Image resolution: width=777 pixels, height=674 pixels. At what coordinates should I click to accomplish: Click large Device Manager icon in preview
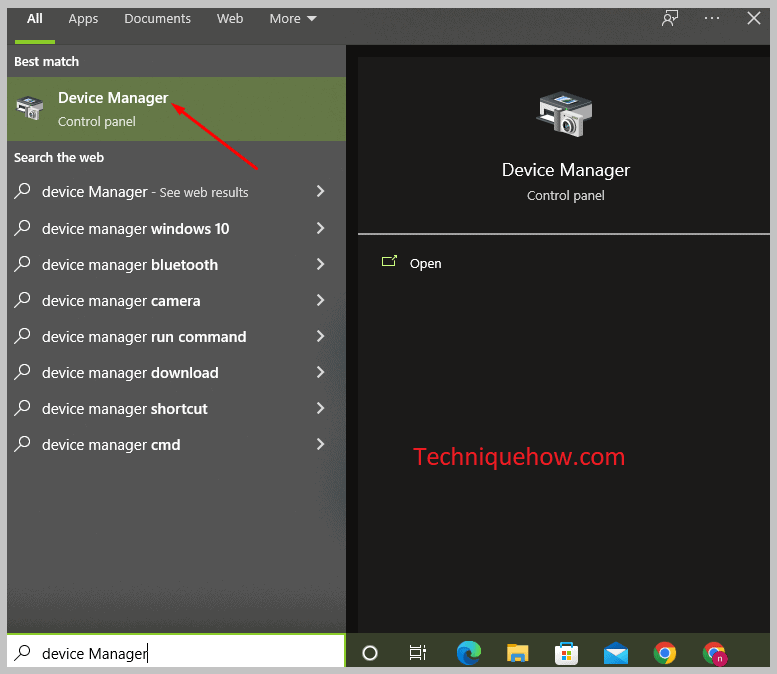click(565, 114)
